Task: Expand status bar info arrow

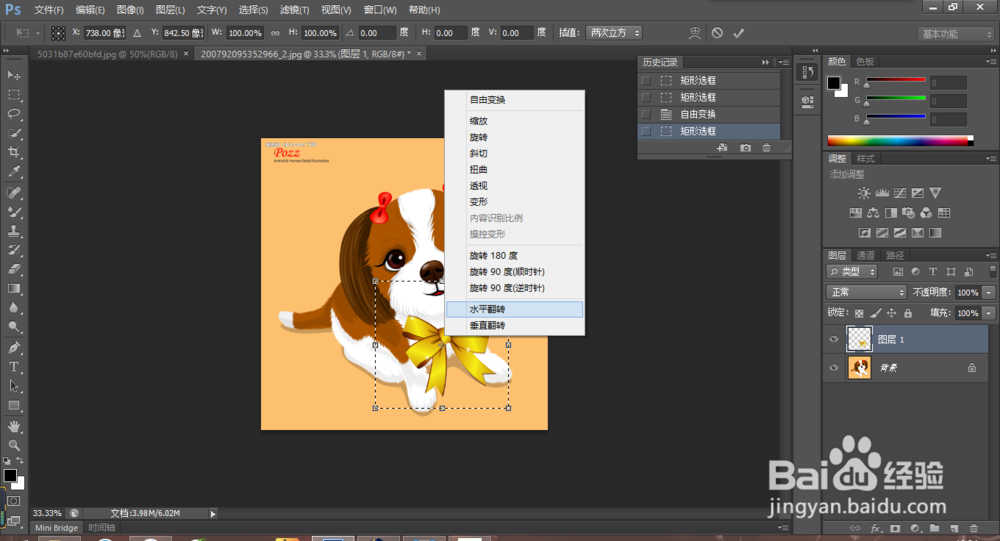Action: click(213, 514)
